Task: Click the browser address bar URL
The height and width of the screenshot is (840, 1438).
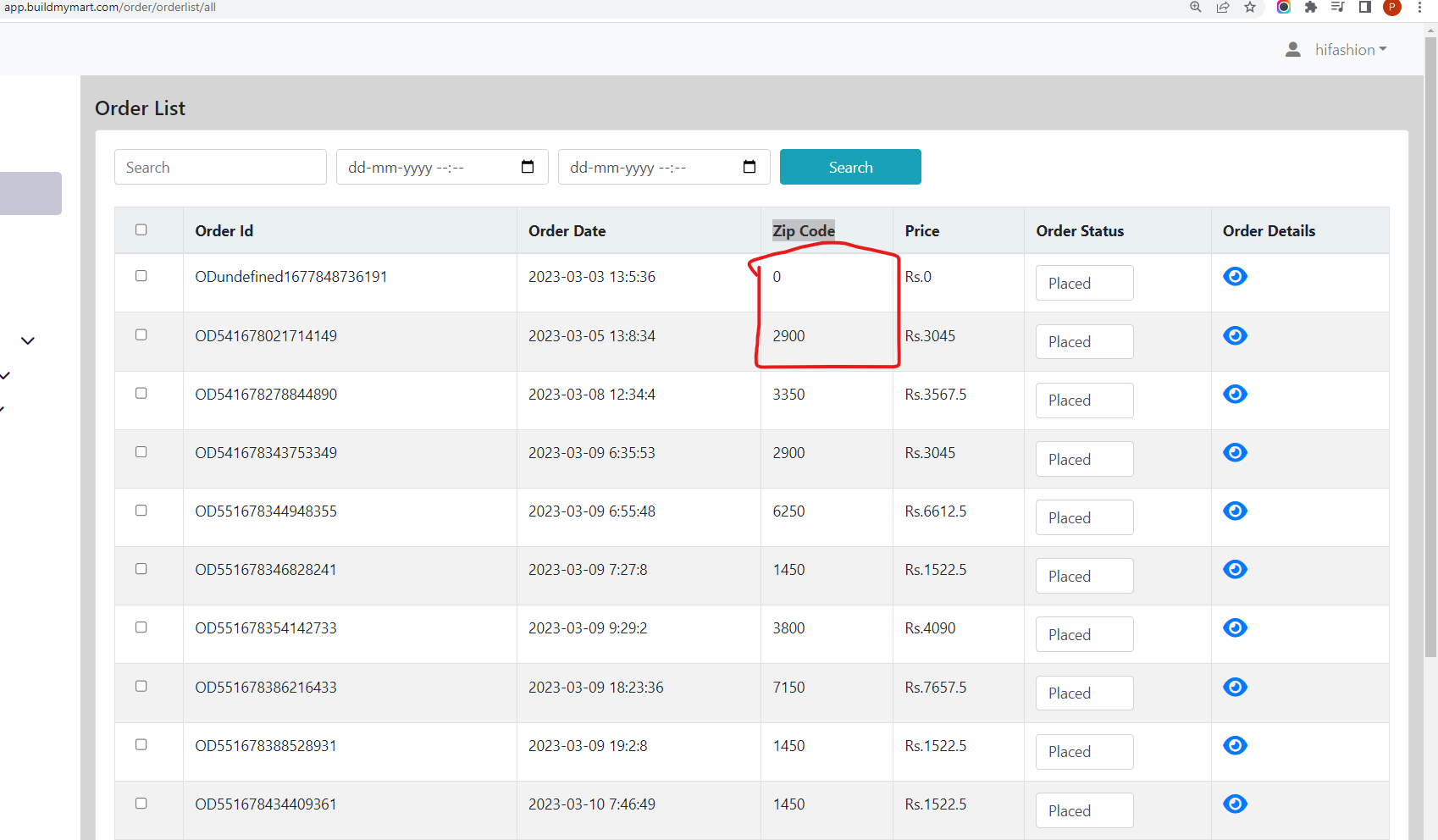Action: pos(110,7)
